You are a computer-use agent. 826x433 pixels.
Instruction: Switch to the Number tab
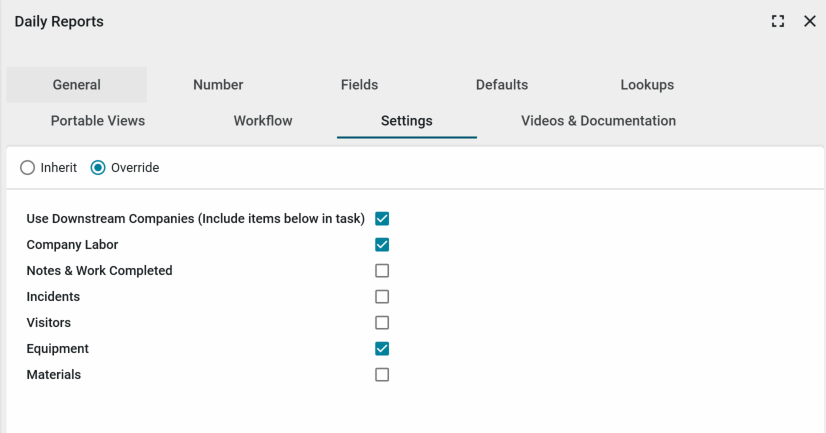click(x=218, y=85)
